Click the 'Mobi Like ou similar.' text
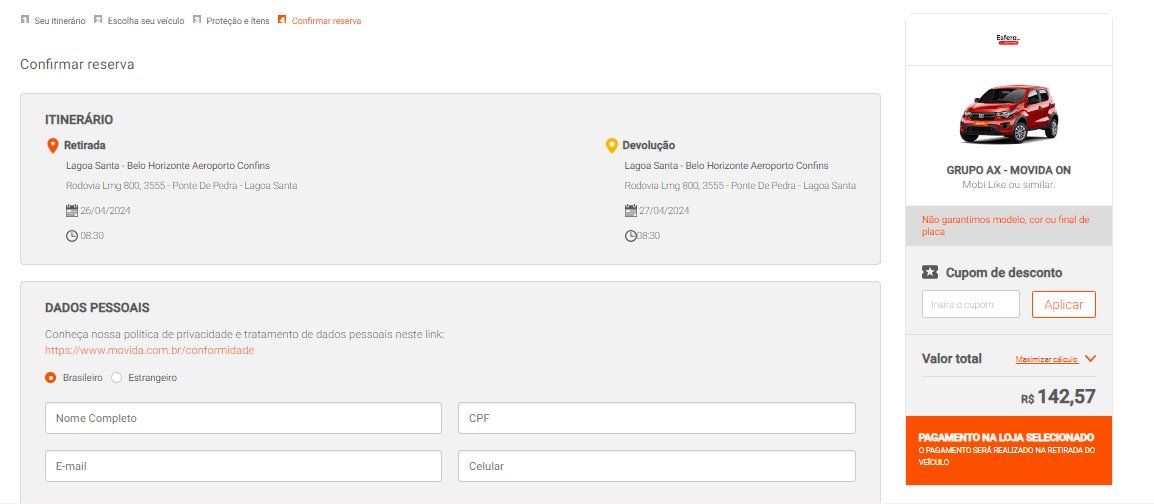This screenshot has height=504, width=1154. coord(1008,185)
